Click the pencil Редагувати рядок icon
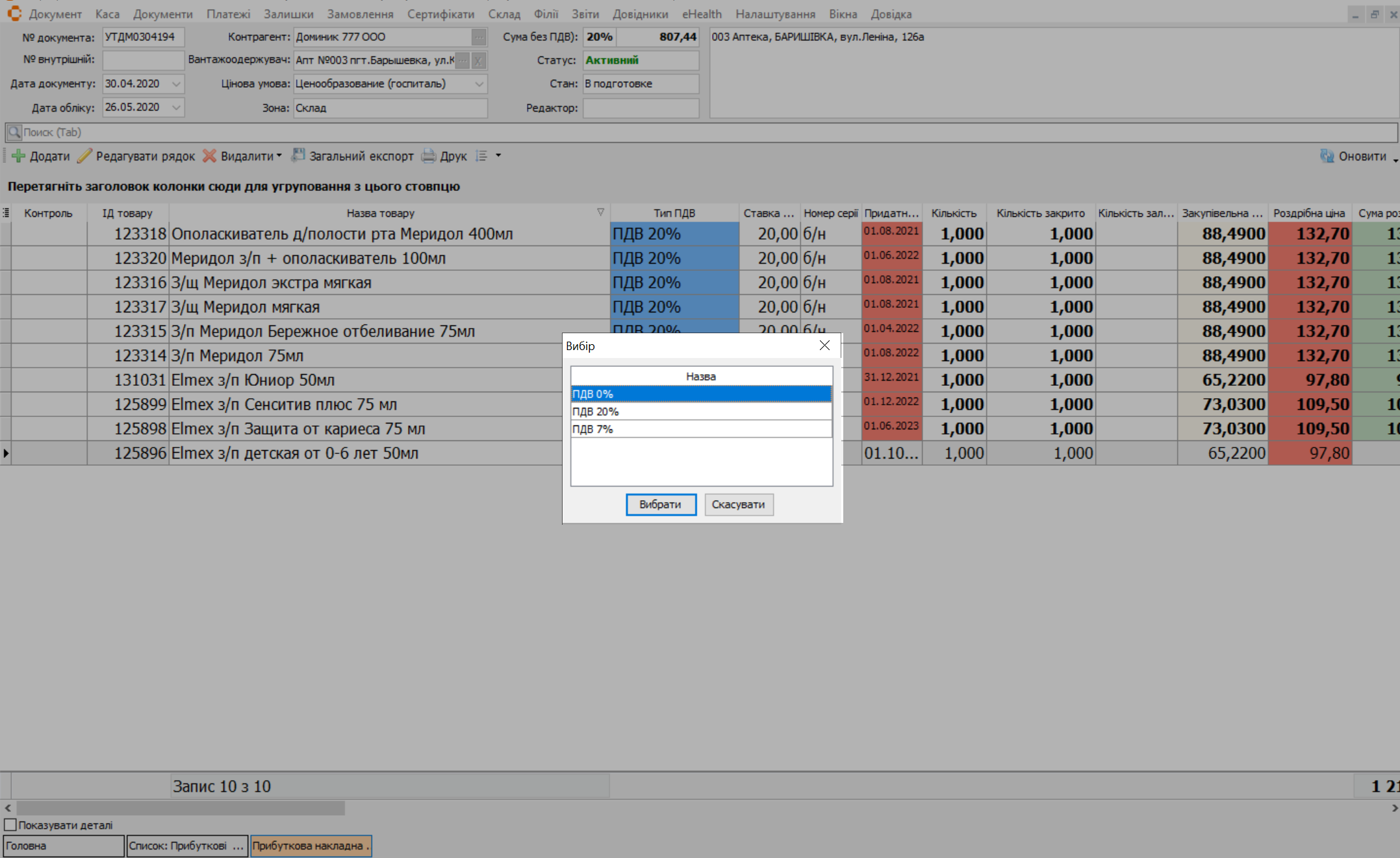The image size is (1400, 858). 84,156
